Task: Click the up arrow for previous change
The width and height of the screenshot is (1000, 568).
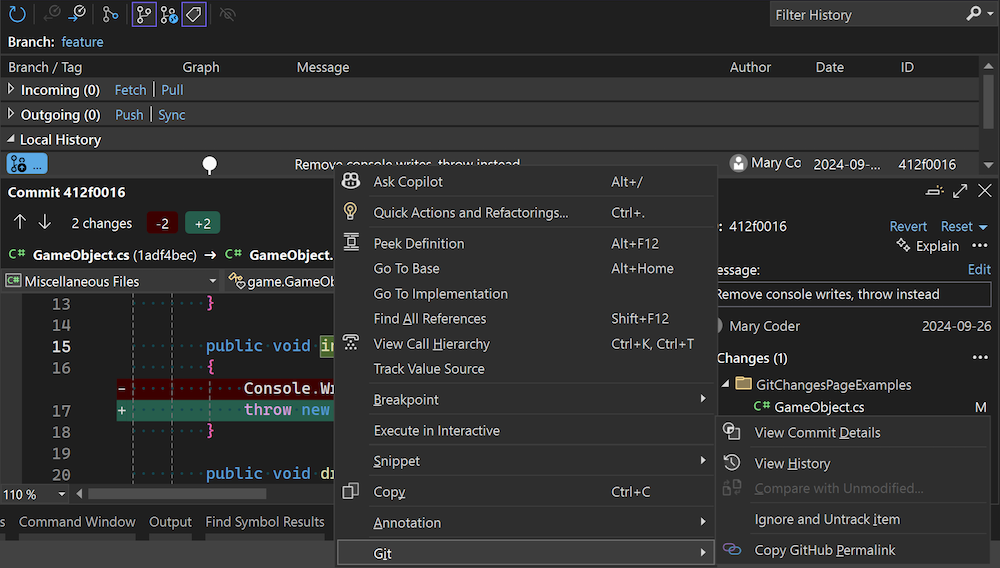Action: [x=20, y=223]
